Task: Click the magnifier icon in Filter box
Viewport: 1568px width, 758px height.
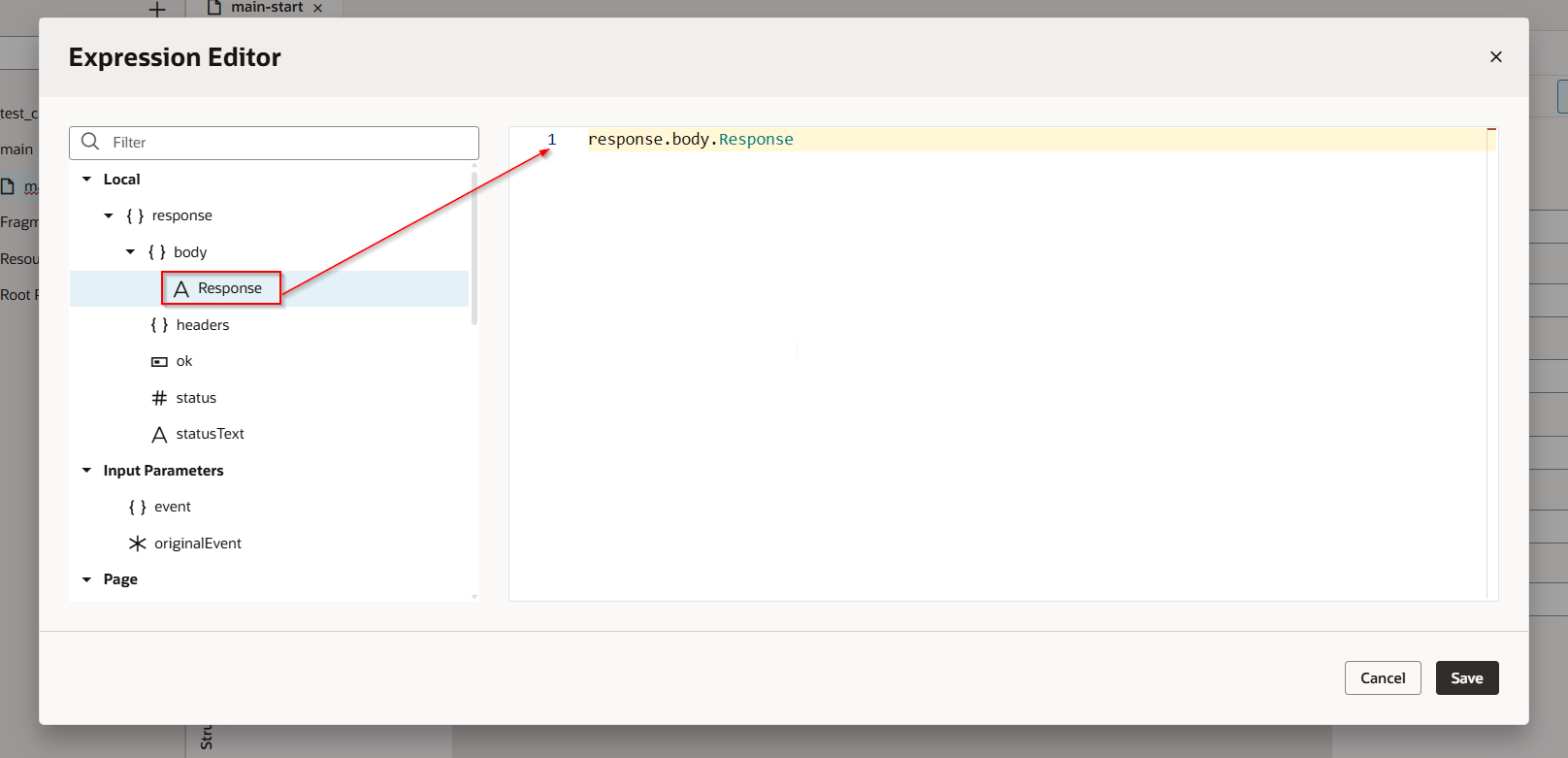Action: coord(90,142)
